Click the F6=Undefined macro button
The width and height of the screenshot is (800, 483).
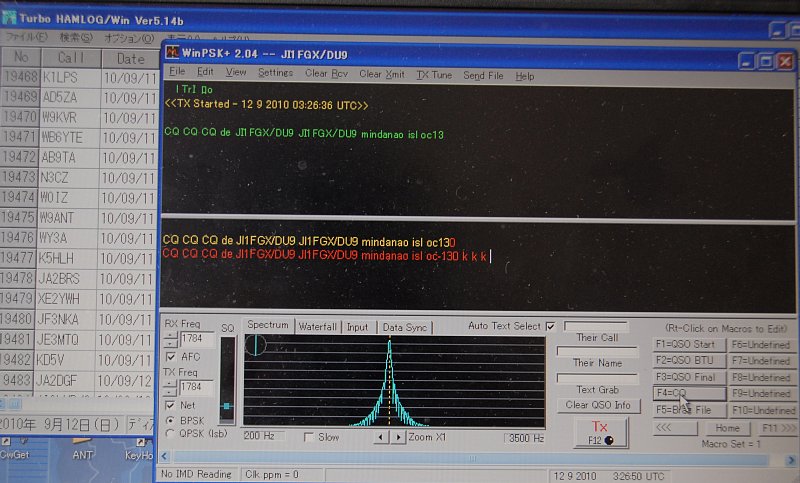(762, 345)
